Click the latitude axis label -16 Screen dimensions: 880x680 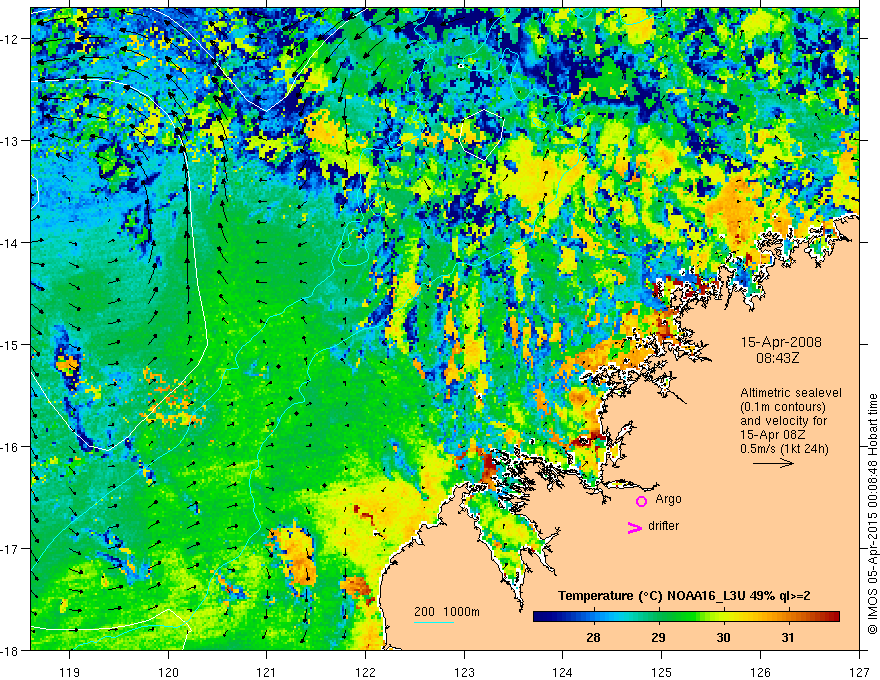(10, 447)
